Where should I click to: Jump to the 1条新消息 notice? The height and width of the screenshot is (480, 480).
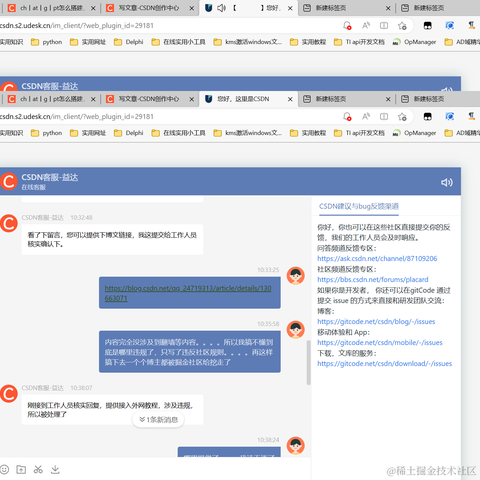pyautogui.click(x=158, y=419)
